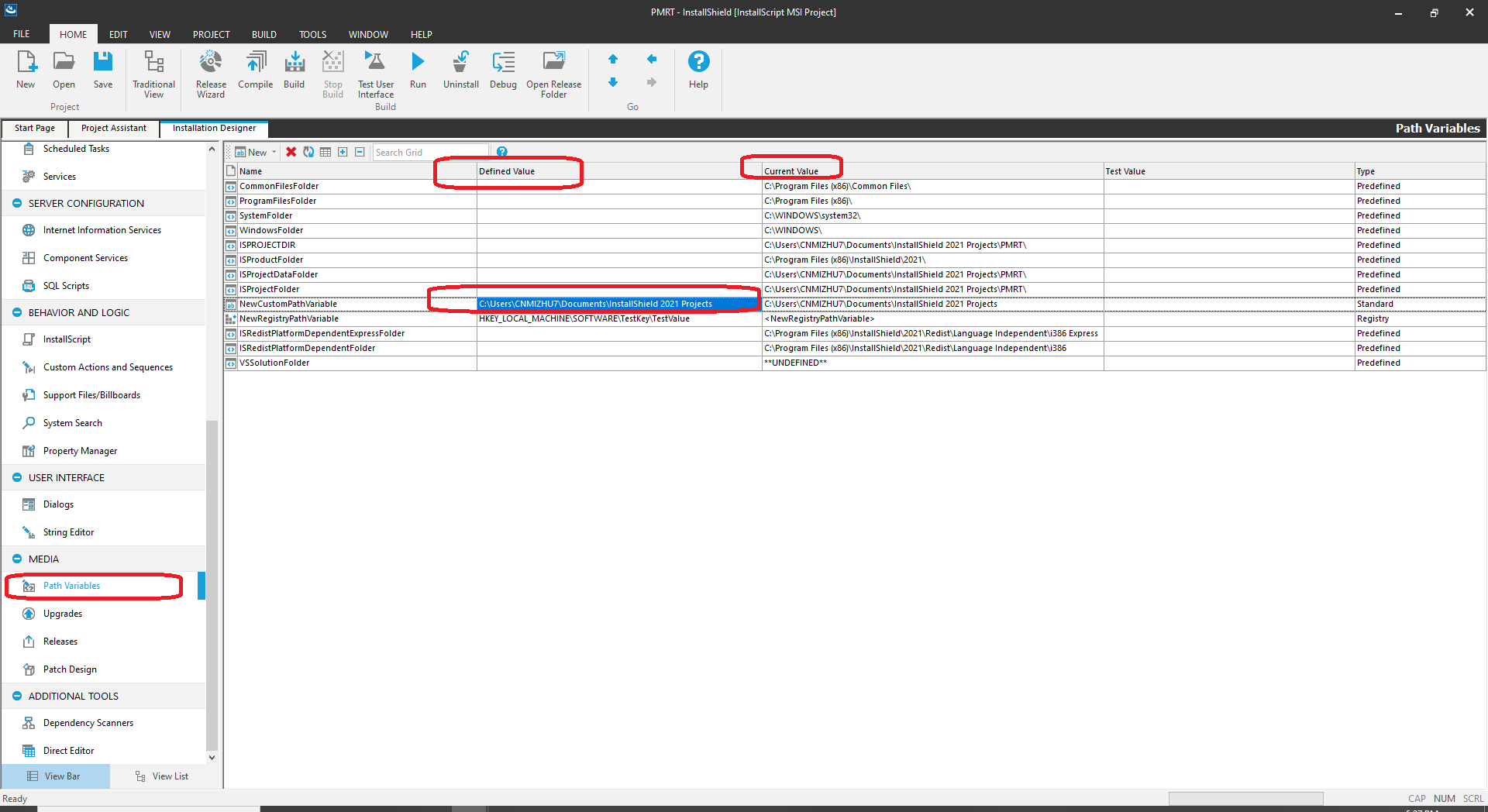The image size is (1488, 812).
Task: Start the Debug tool
Action: point(503,70)
